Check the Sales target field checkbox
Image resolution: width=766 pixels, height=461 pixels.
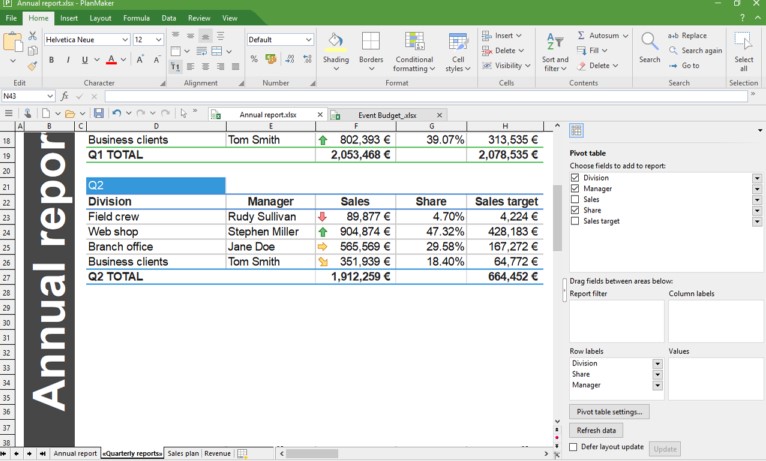(x=575, y=221)
